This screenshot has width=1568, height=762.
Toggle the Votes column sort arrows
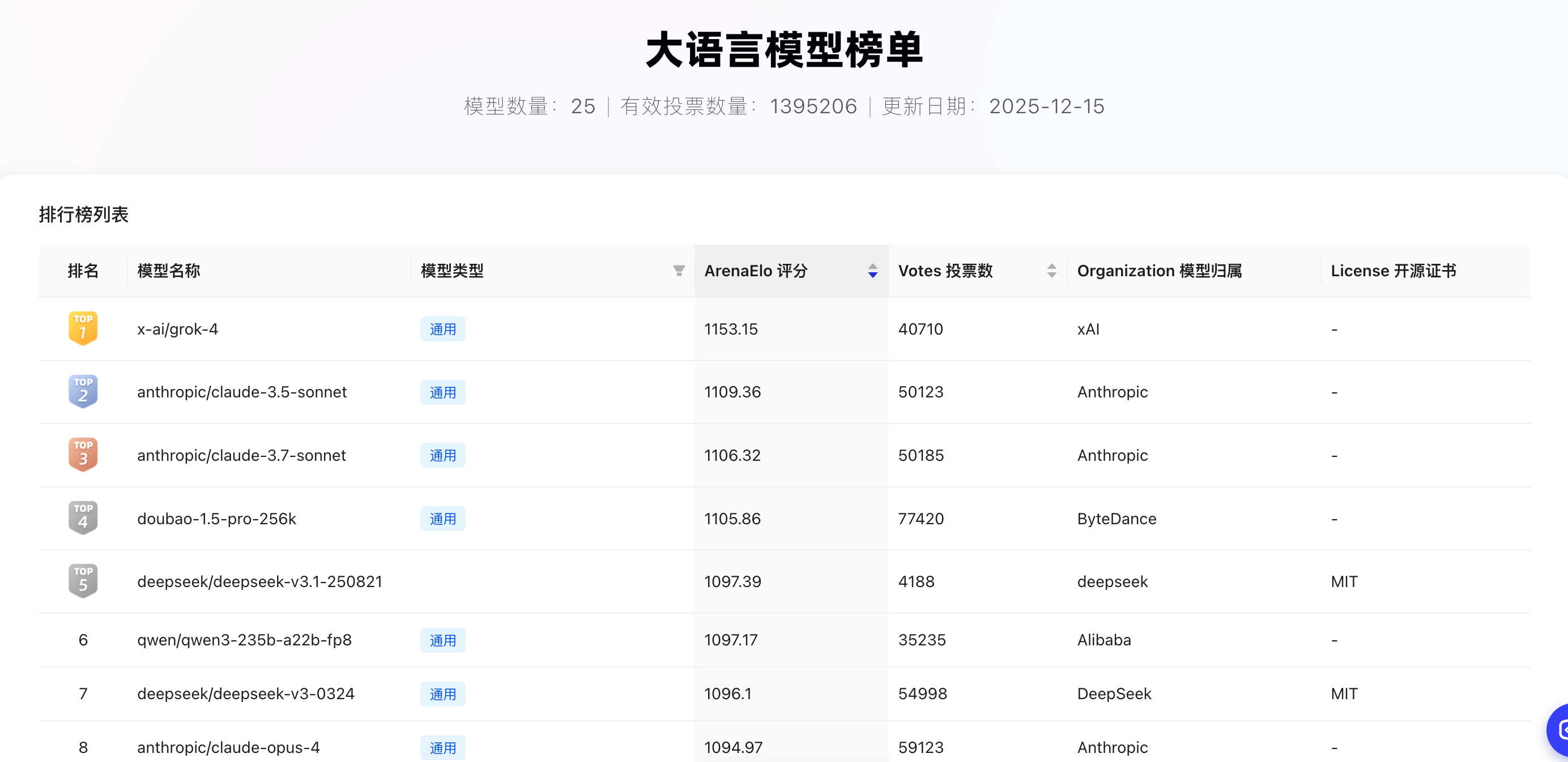click(1051, 271)
